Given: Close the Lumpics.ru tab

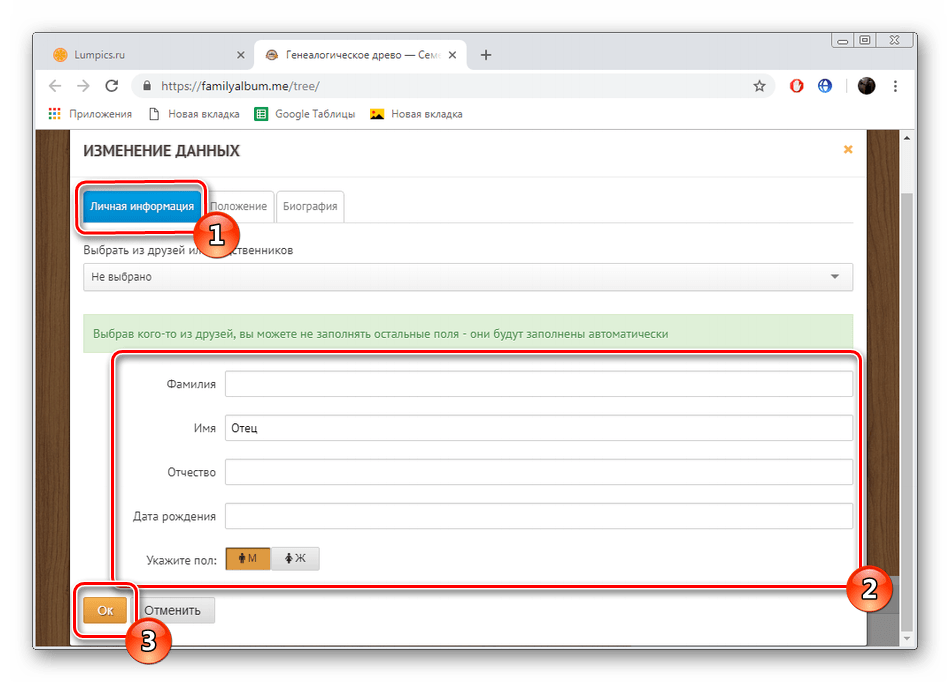Looking at the screenshot, I should (241, 55).
